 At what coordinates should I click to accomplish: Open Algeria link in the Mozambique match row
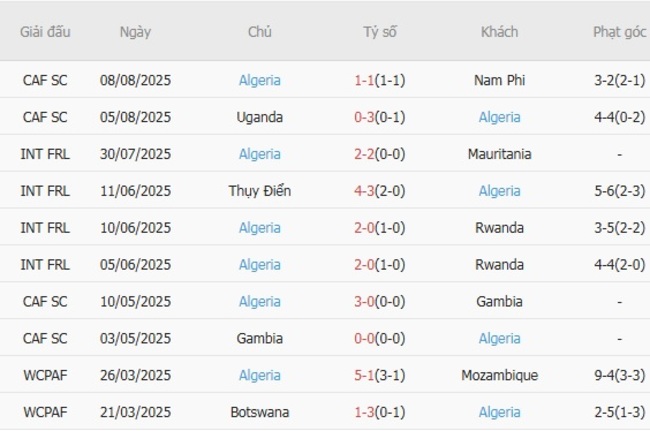(x=260, y=376)
